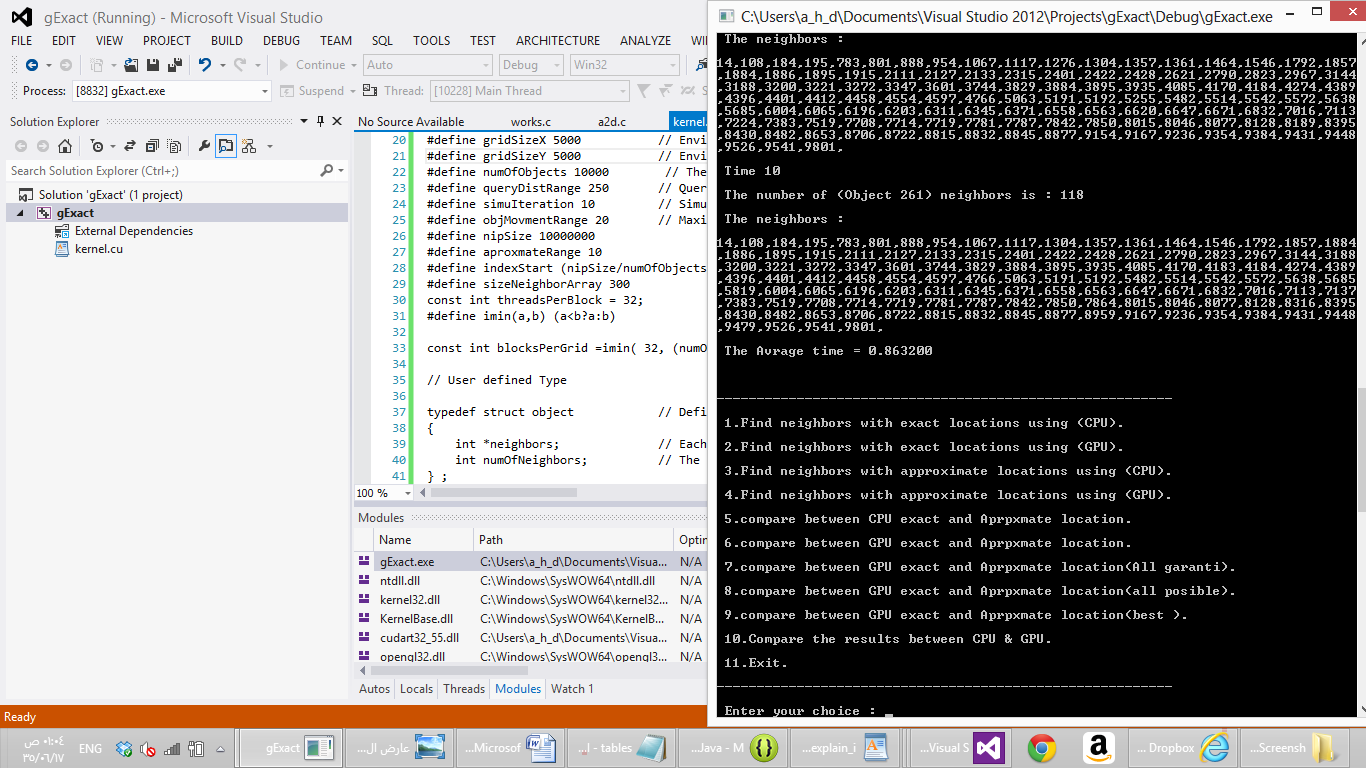Switch to the Watch 1 tab

tap(572, 689)
